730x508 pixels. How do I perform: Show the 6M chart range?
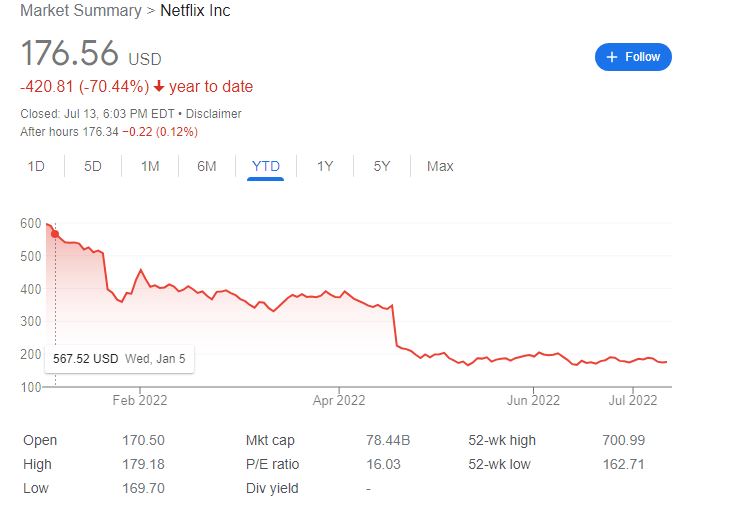206,166
